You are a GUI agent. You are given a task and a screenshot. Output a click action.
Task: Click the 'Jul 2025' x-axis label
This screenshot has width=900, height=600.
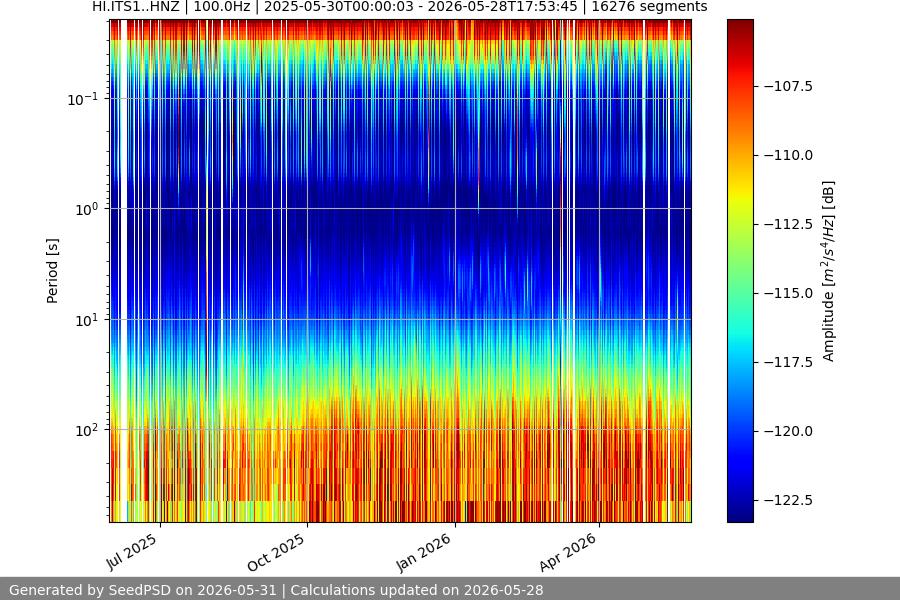[x=131, y=552]
